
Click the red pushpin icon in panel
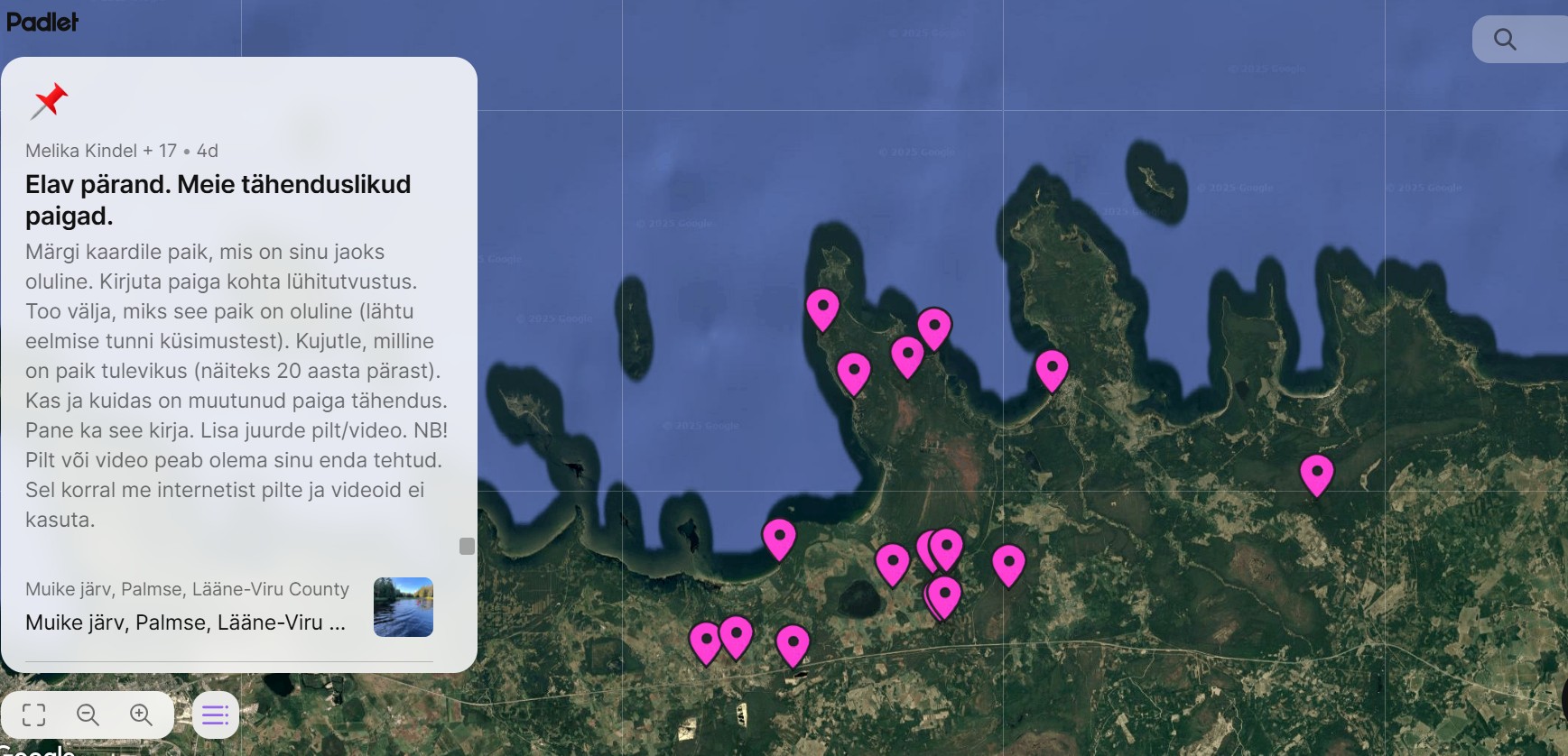(49, 100)
